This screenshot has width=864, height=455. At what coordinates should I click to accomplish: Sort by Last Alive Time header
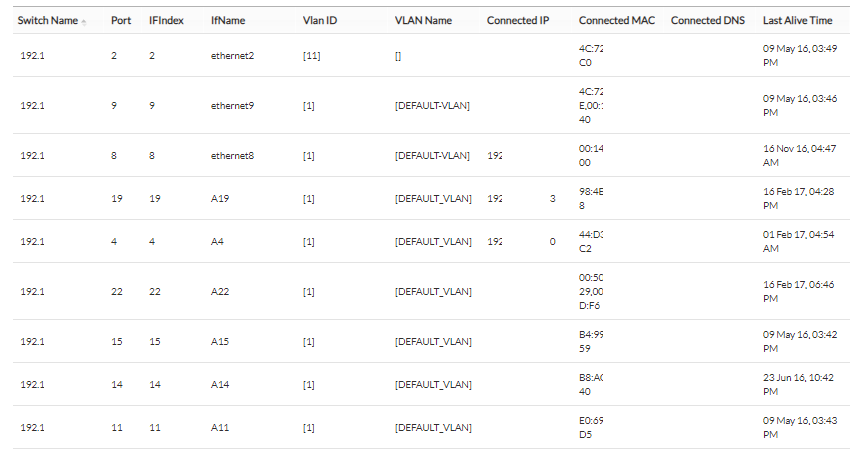797,20
